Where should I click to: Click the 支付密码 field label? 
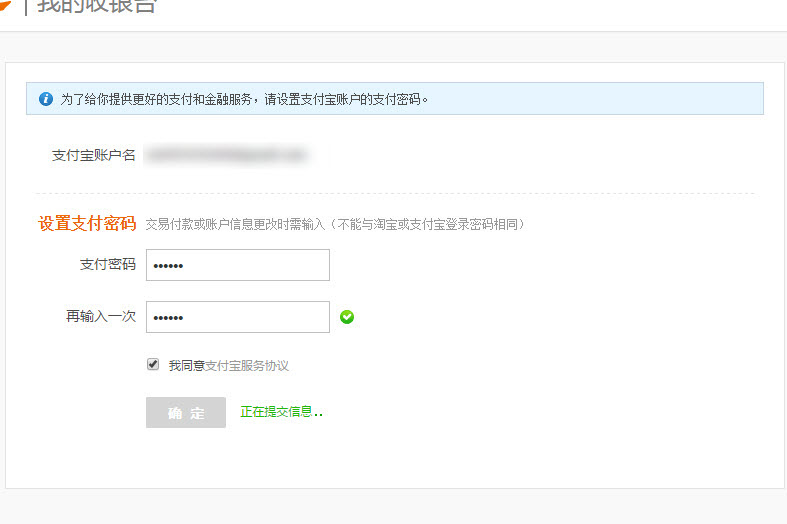[x=108, y=265]
